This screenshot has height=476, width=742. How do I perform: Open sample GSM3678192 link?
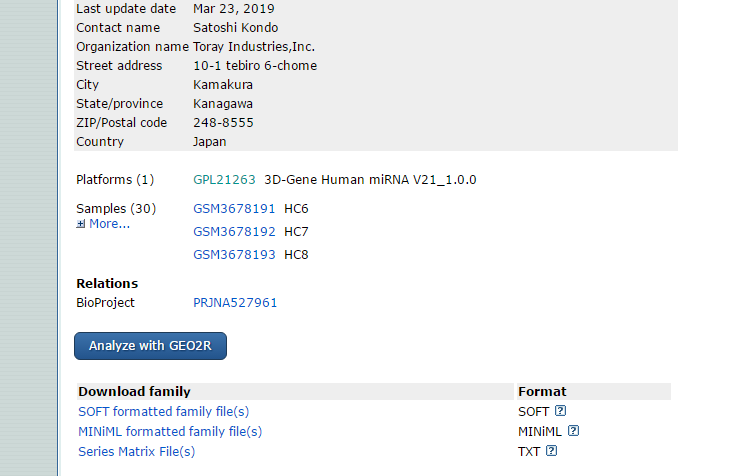tap(234, 232)
